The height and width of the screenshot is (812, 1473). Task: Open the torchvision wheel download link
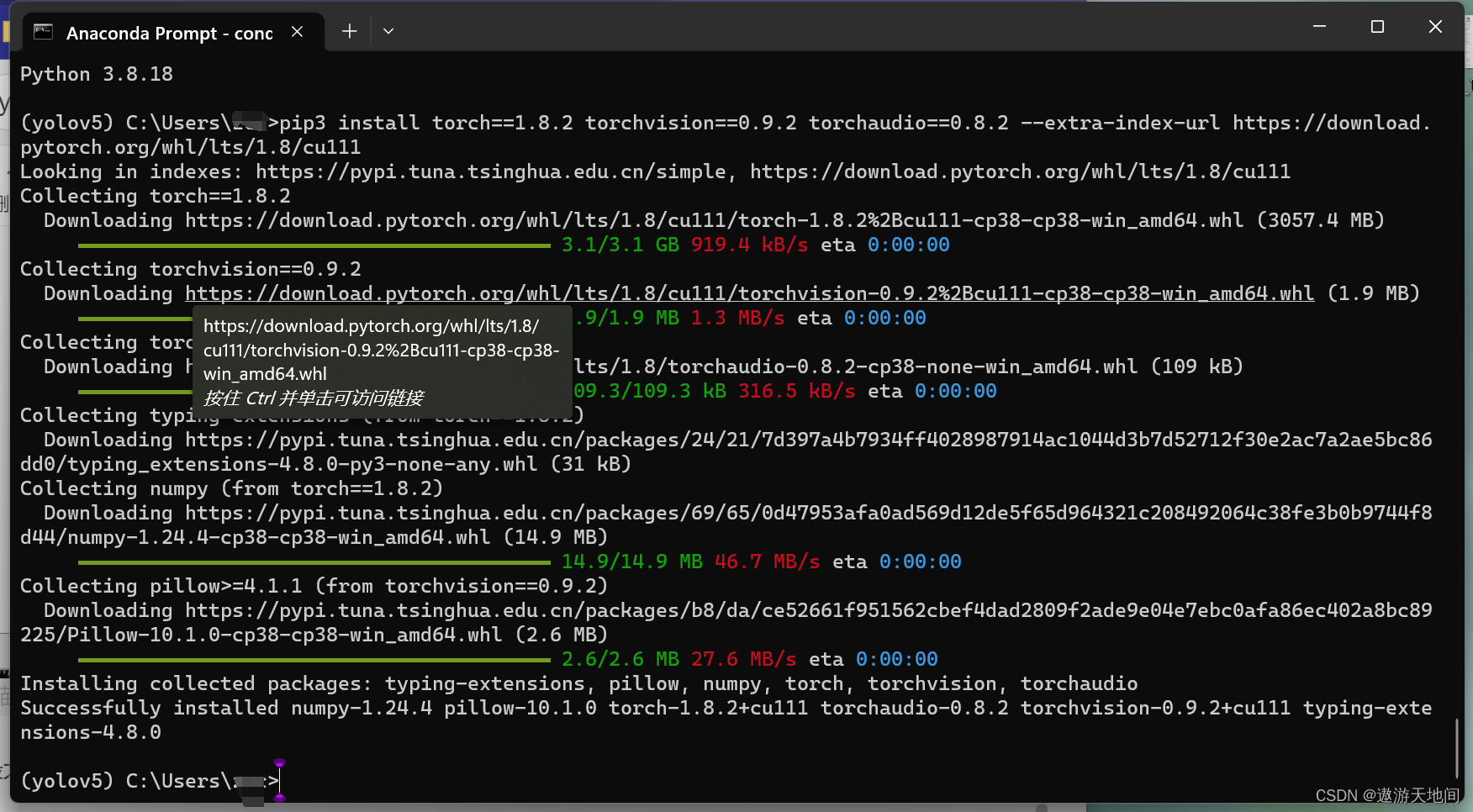click(x=749, y=293)
